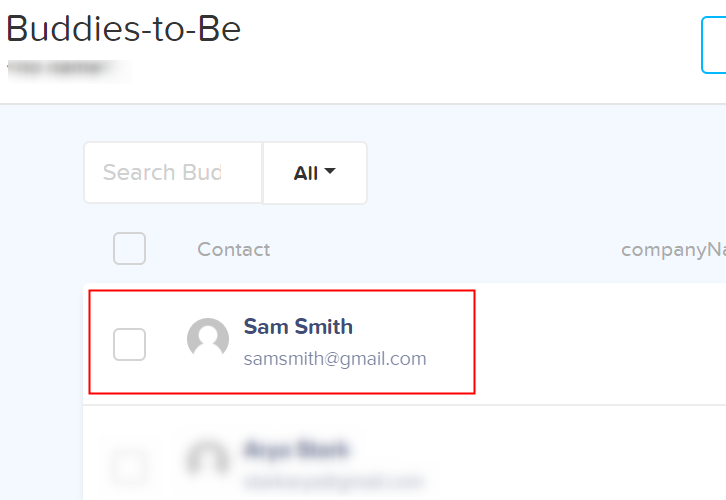Focus the Search Buddies input field
Screen dimensions: 726x500
click(x=172, y=173)
